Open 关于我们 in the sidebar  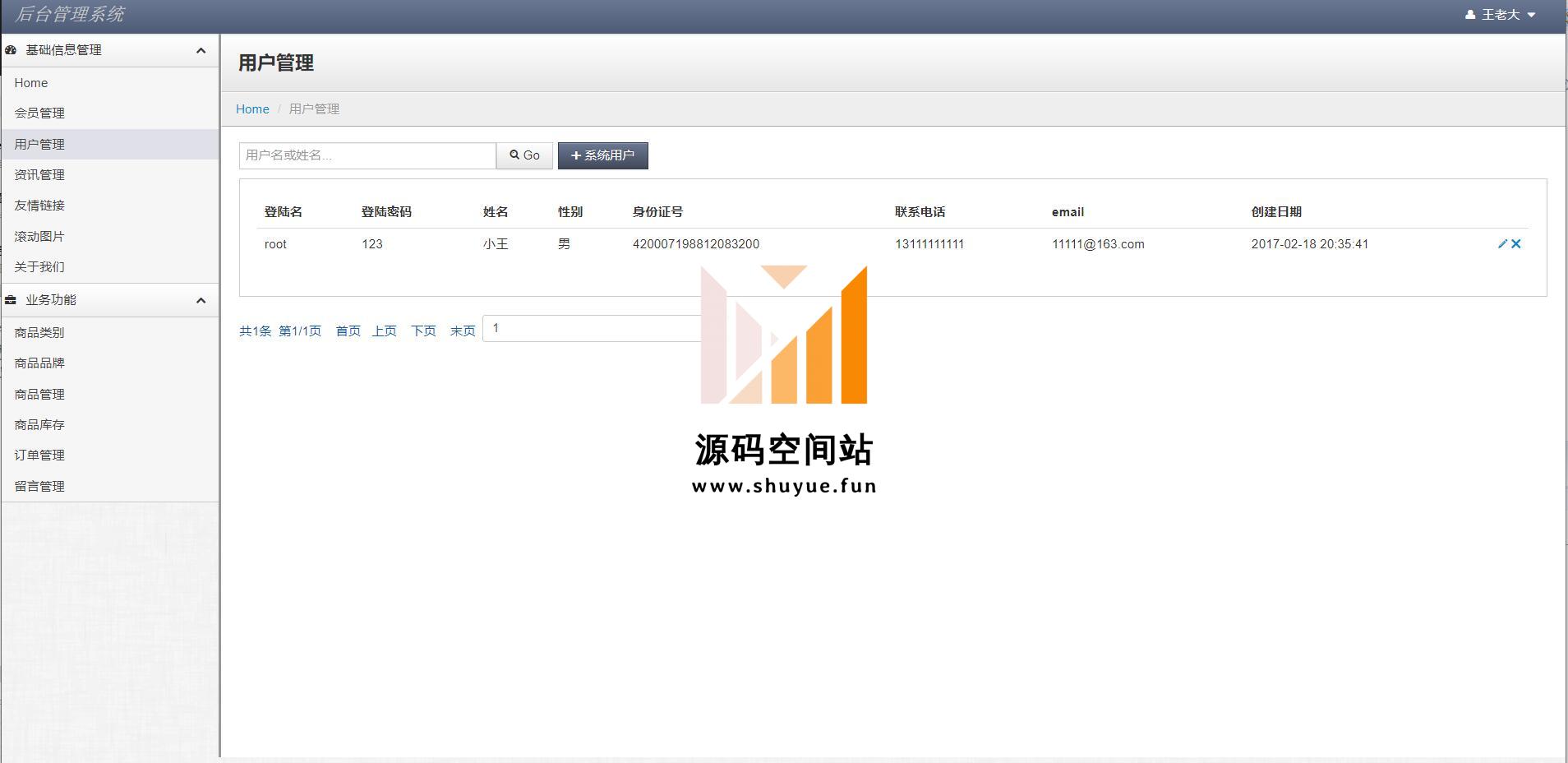coord(109,266)
